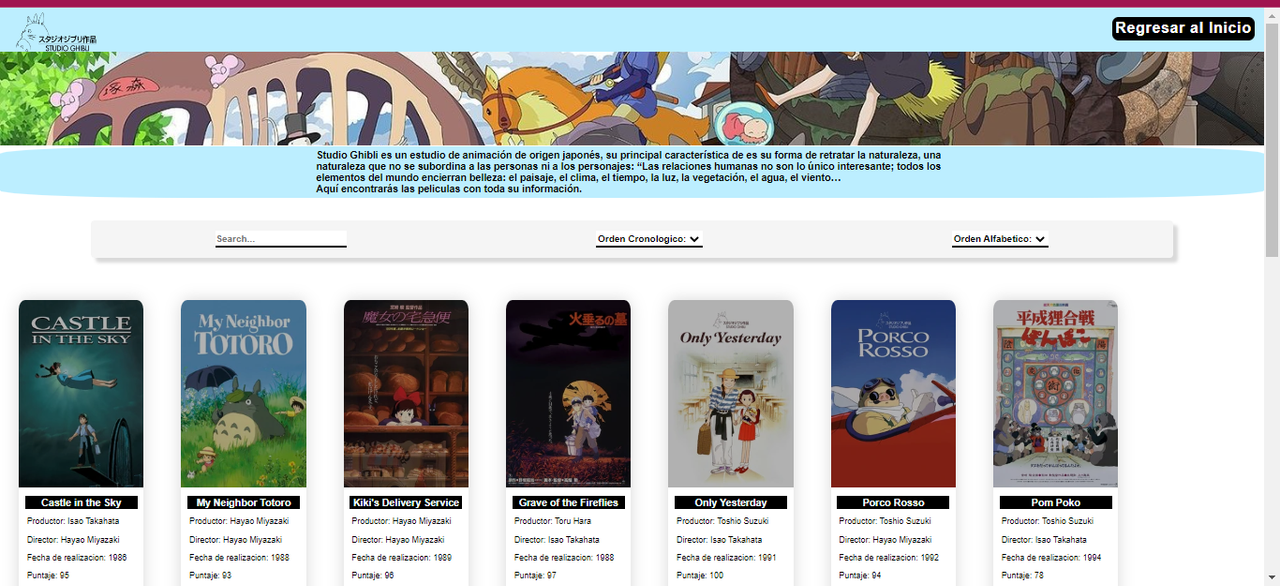This screenshot has height=586, width=1280.
Task: Click the Studio Ghibli Totoro logo
Action: (x=55, y=32)
